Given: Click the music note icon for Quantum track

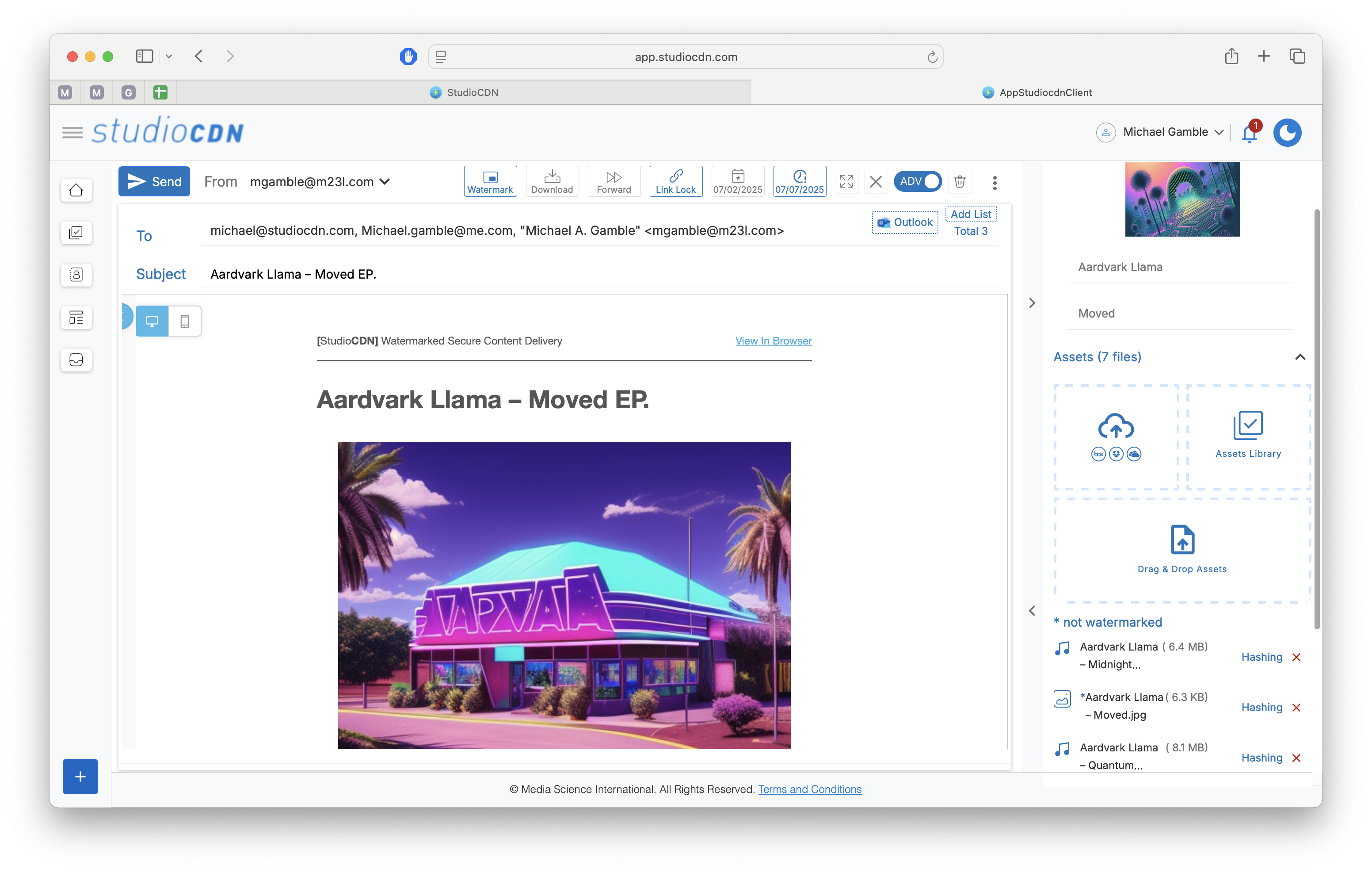Looking at the screenshot, I should point(1062,749).
